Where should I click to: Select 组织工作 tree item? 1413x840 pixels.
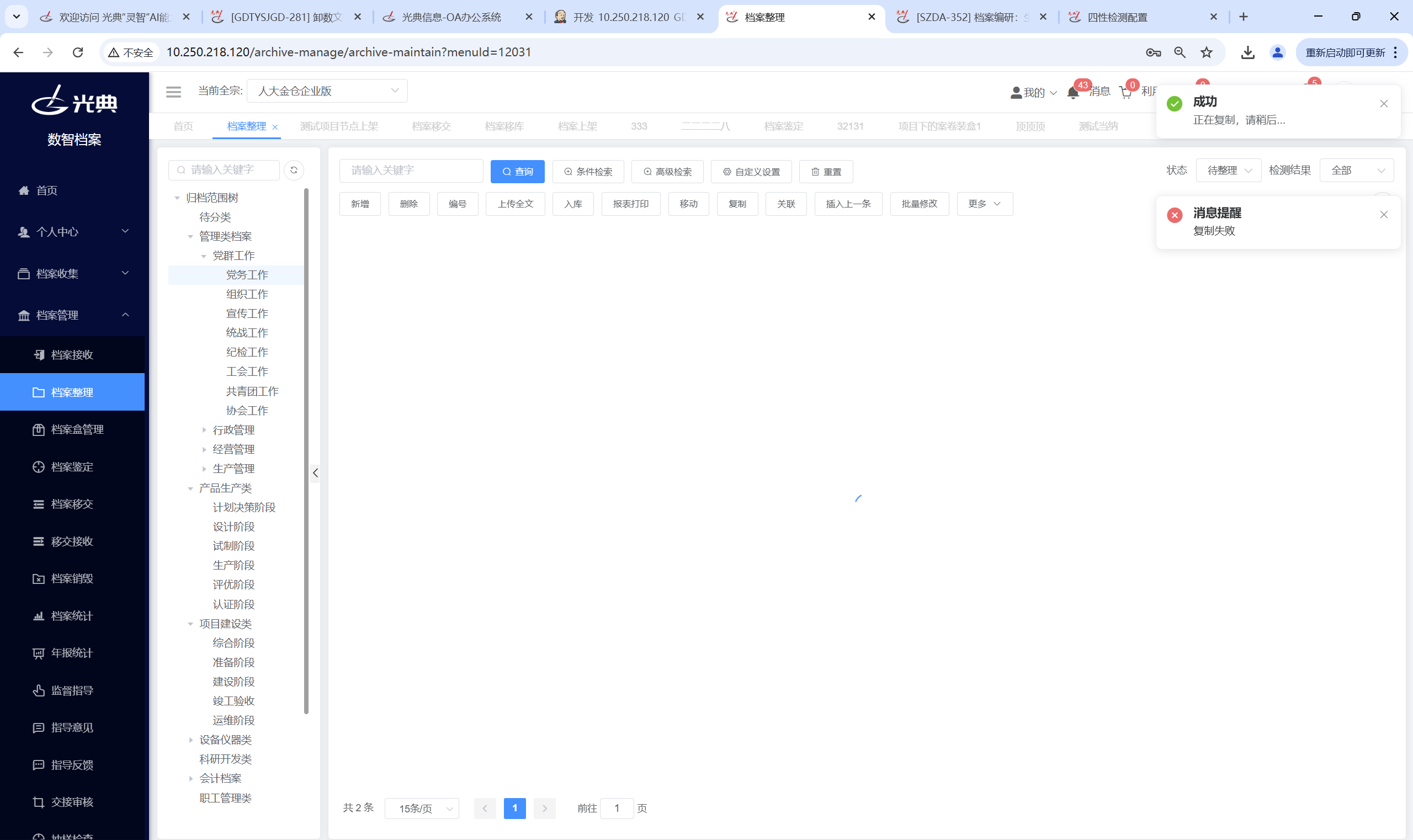247,294
